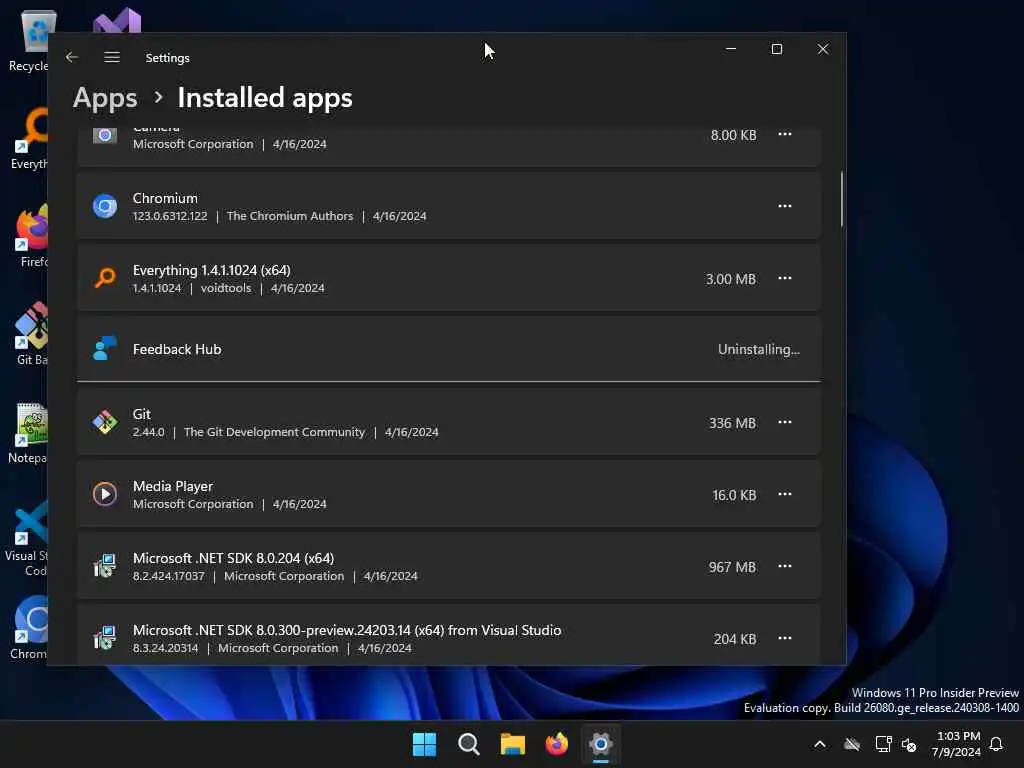Select Microsoft .NET SDK 8.0.204 (x64) name
Image resolution: width=1024 pixels, height=768 pixels.
tap(233, 558)
